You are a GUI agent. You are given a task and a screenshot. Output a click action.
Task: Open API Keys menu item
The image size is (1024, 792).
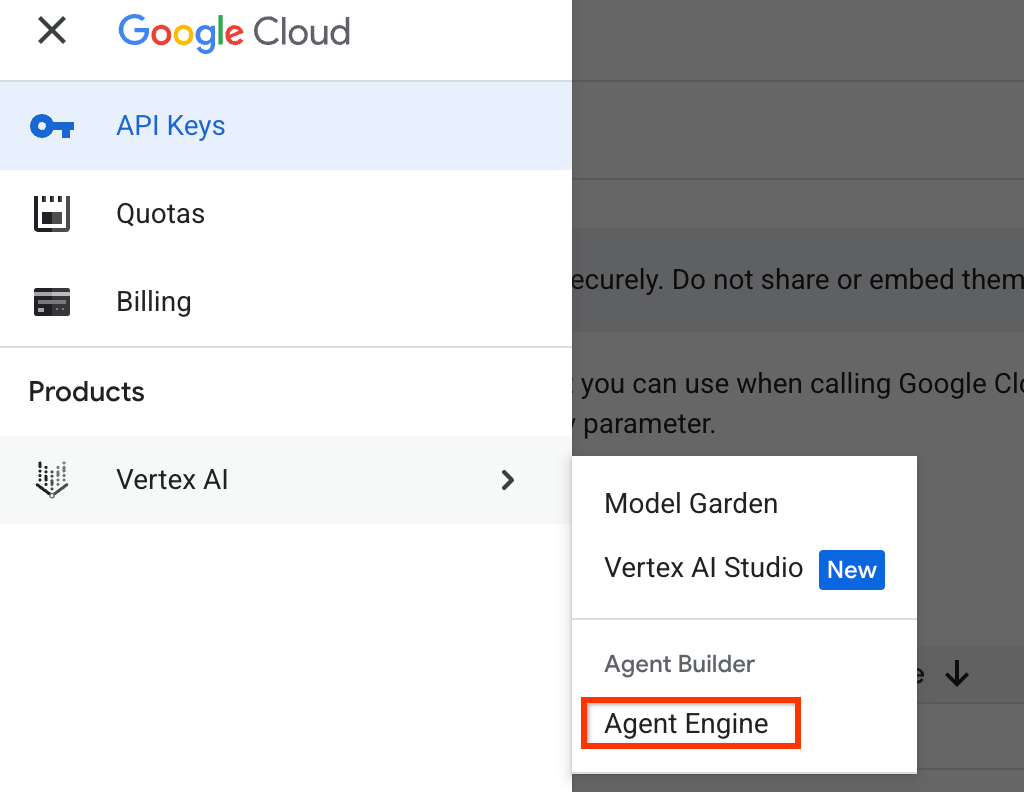(286, 125)
